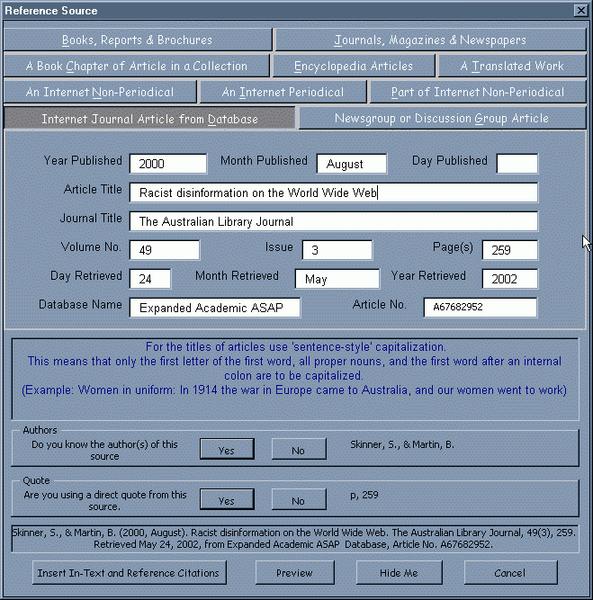593x600 pixels.
Task: Click No in the Quote section
Action: (x=299, y=499)
